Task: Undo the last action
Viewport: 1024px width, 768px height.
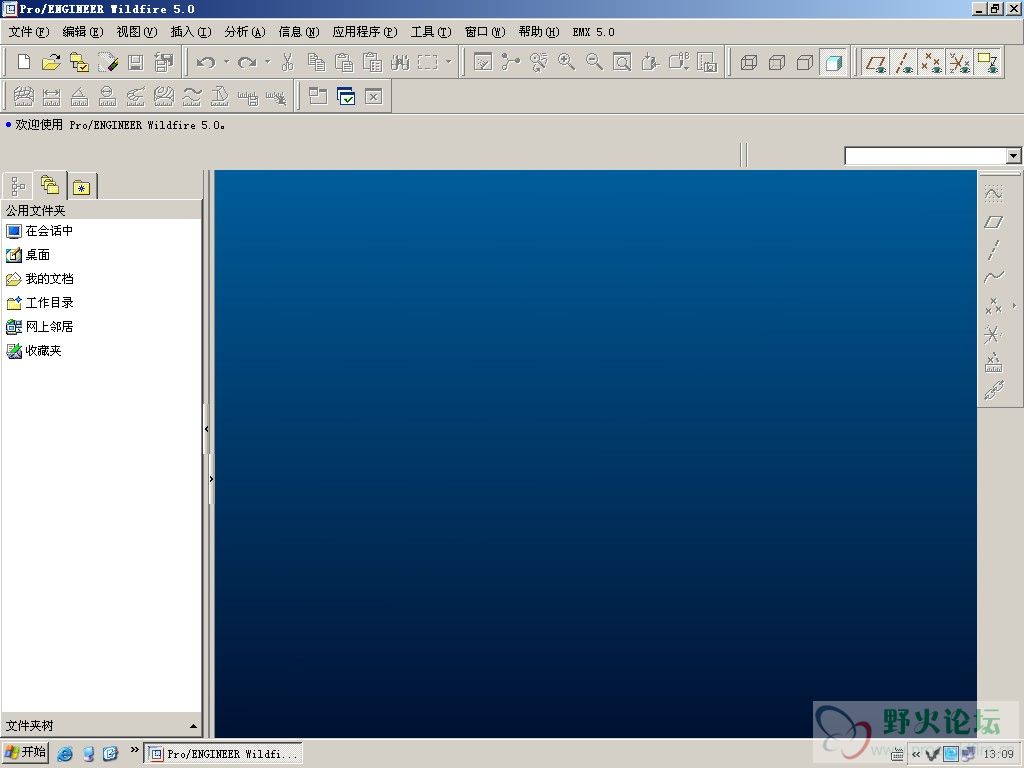Action: pos(206,62)
